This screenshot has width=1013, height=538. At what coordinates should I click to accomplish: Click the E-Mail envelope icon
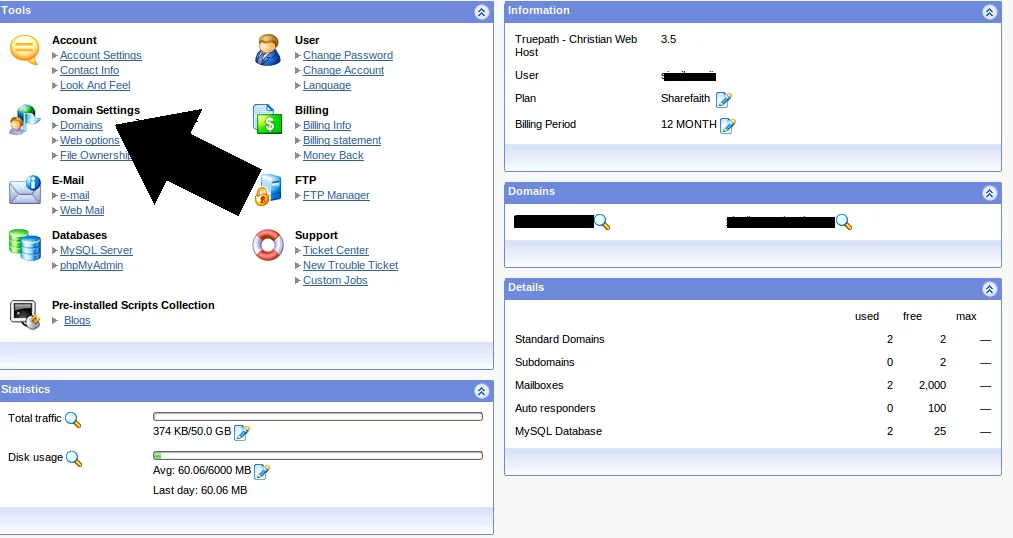24,190
